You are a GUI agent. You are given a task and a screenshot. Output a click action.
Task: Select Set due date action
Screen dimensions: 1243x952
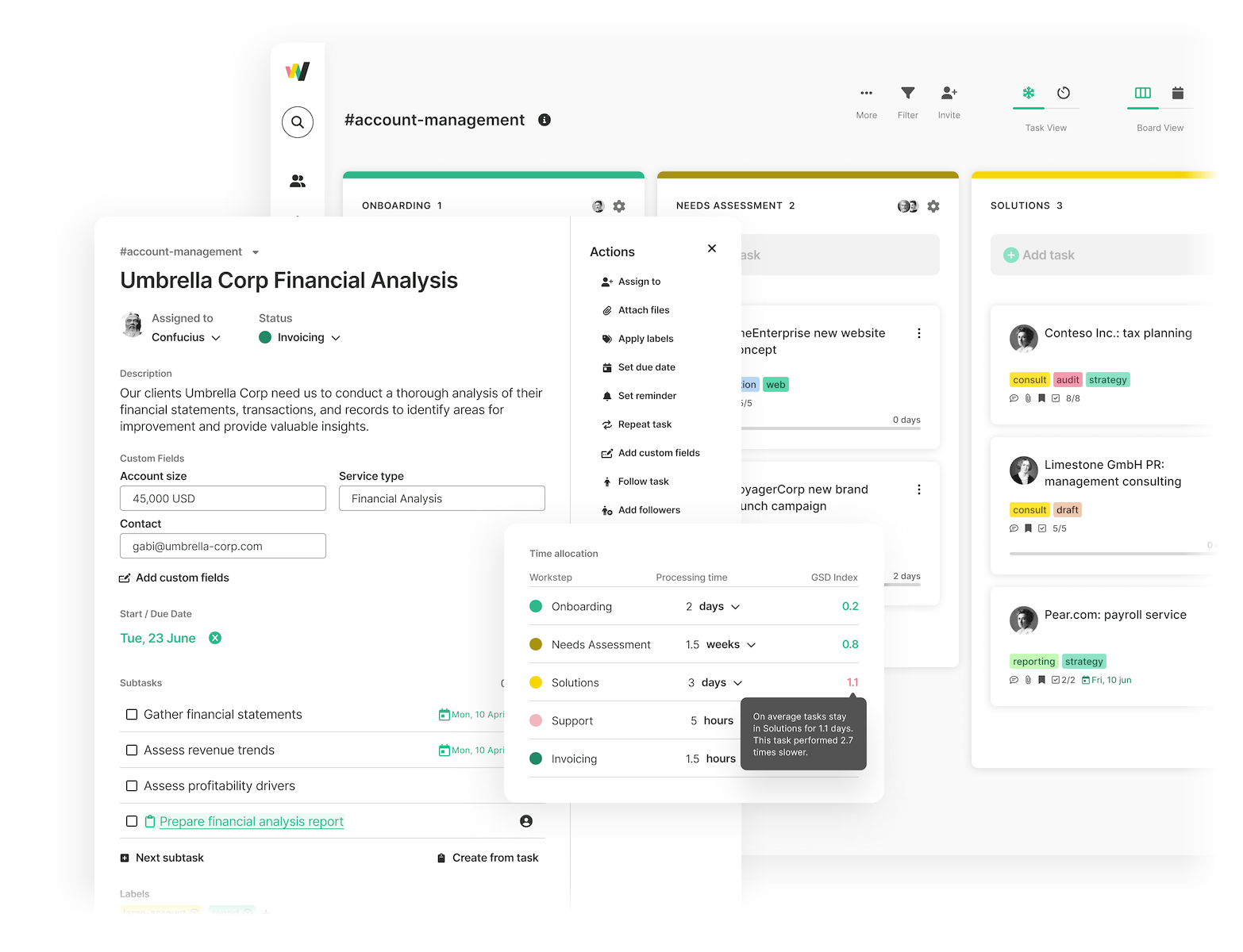pyautogui.click(x=646, y=367)
